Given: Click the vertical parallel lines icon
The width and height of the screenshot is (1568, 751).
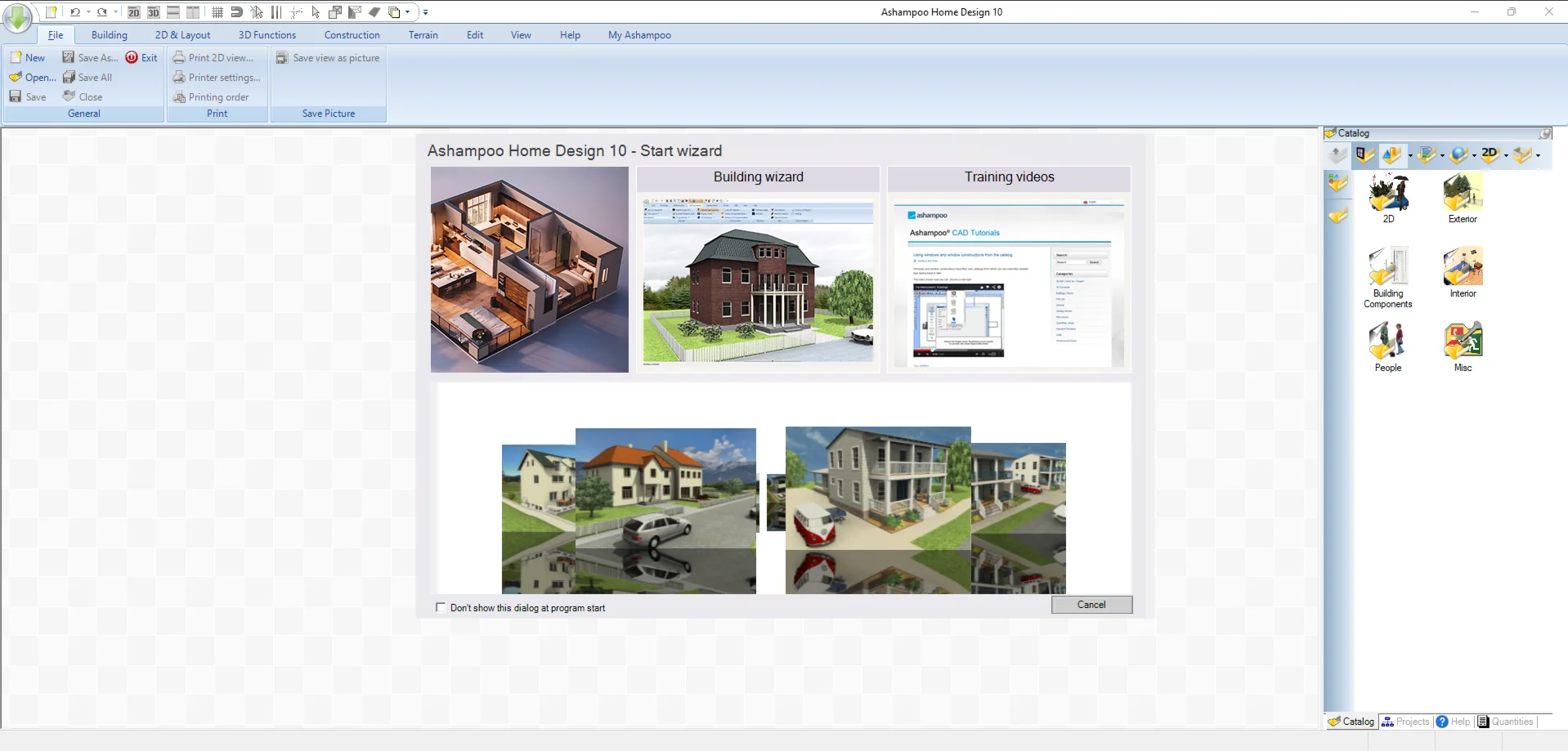Looking at the screenshot, I should 276,12.
